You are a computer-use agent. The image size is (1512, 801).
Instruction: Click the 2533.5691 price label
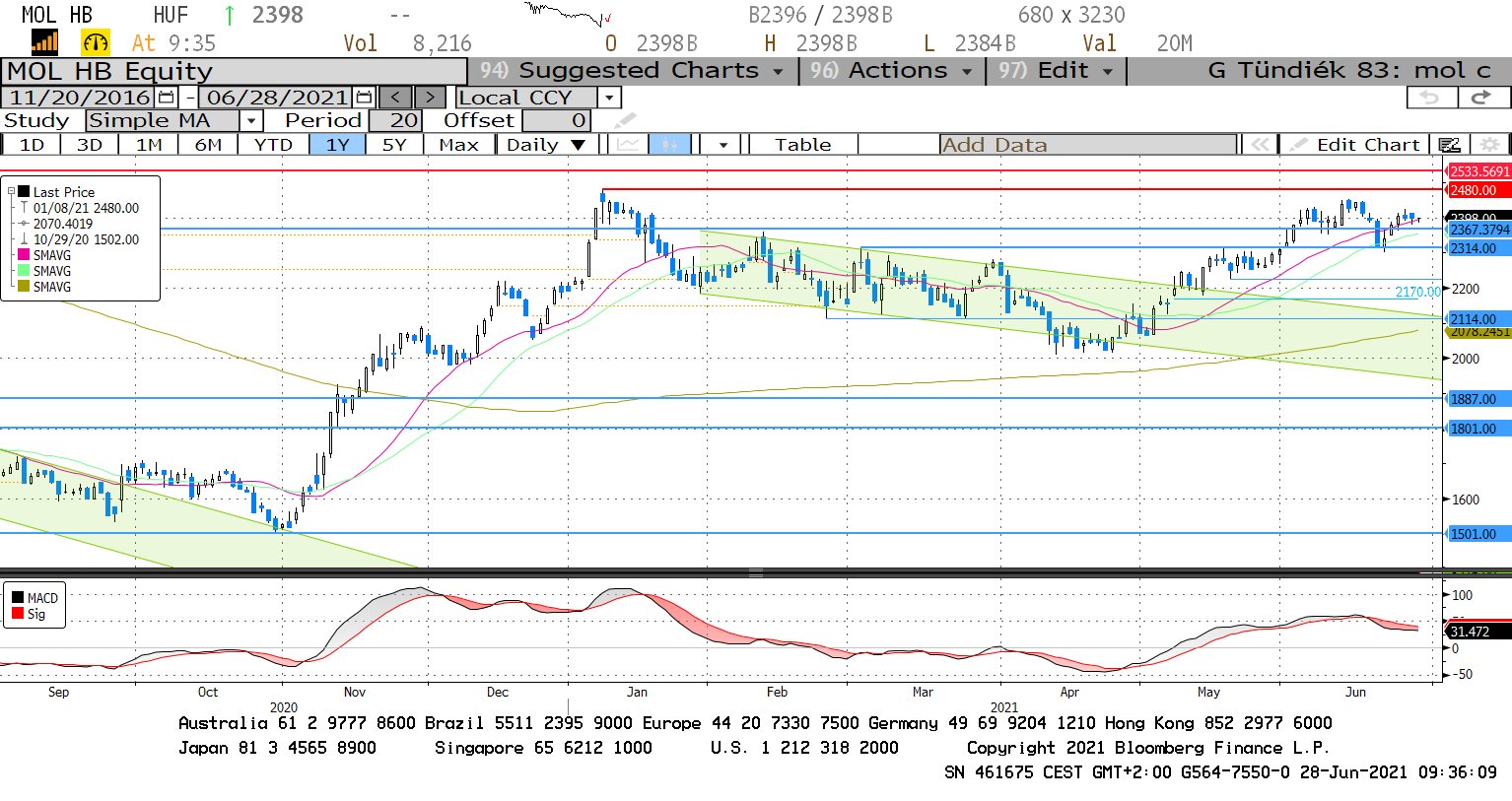[1479, 171]
